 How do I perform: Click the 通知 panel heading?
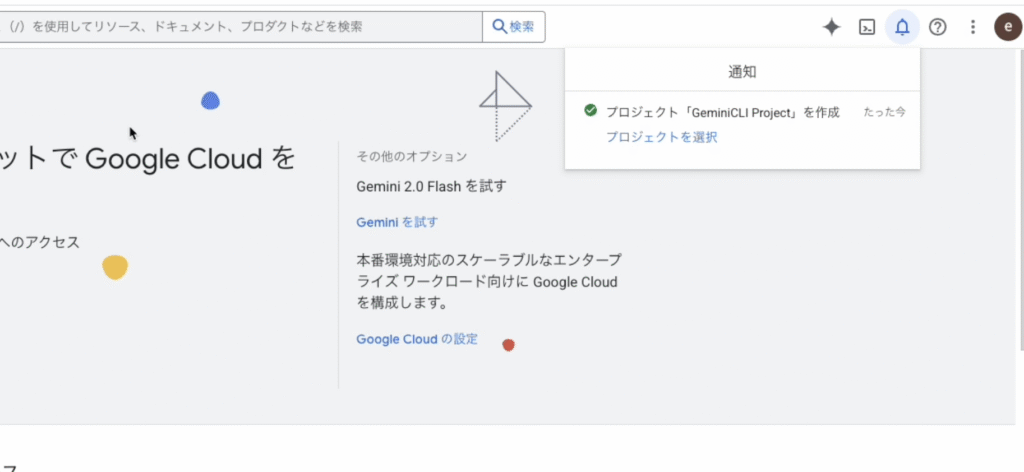(743, 72)
